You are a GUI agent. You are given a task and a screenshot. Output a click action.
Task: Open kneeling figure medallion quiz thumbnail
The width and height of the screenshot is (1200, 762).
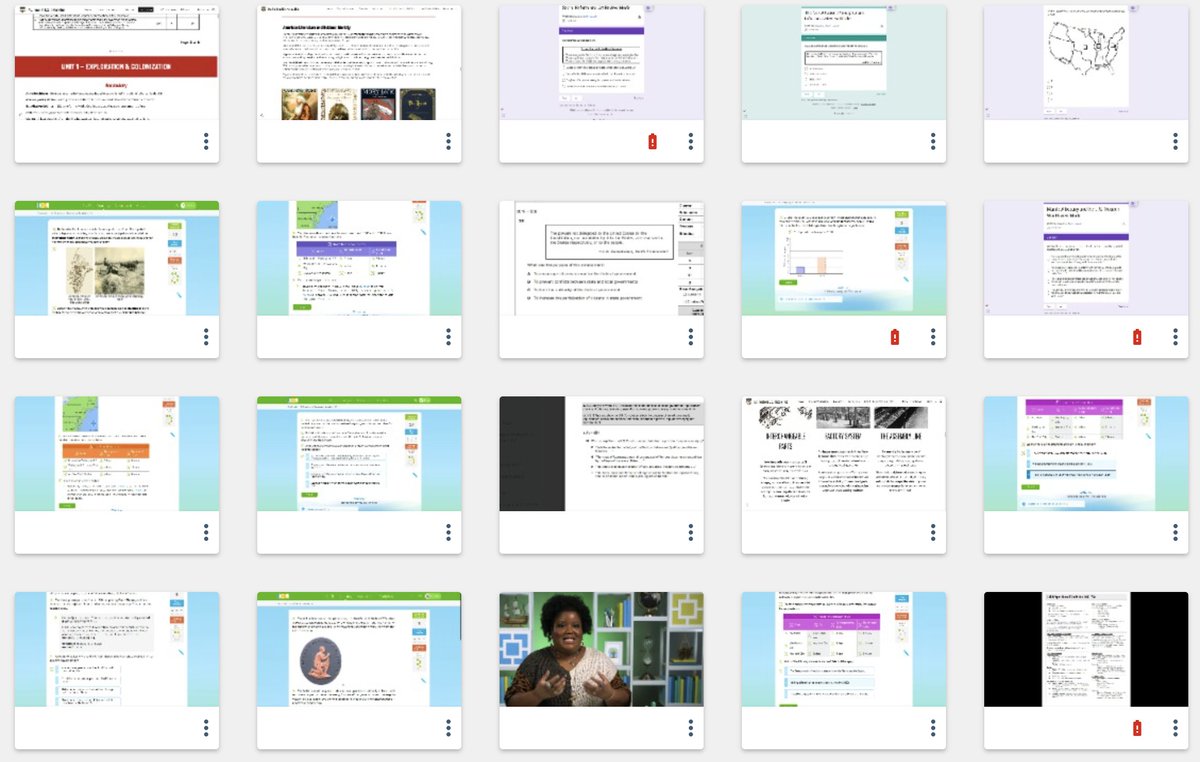coord(359,649)
